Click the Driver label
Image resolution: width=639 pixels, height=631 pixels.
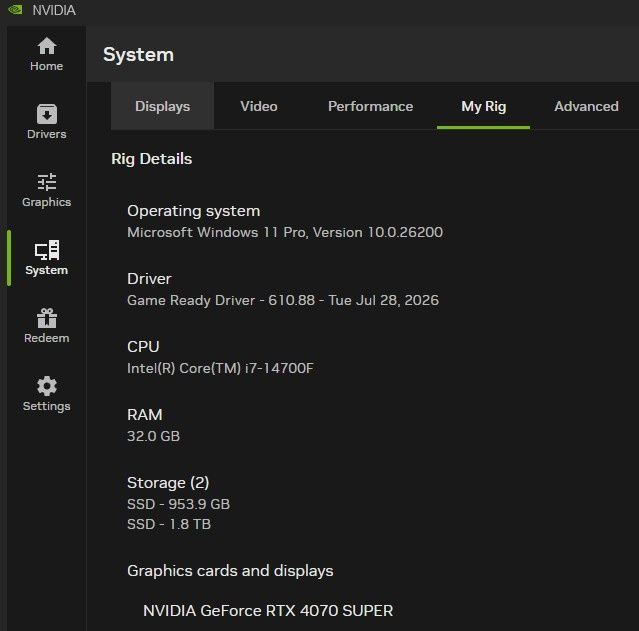click(149, 279)
